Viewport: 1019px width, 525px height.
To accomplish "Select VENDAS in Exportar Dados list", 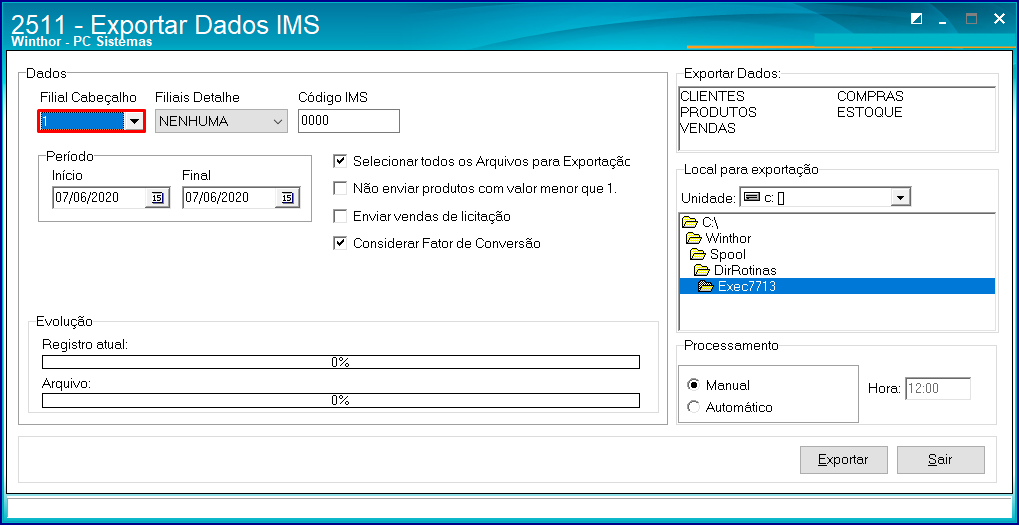I will [x=708, y=129].
